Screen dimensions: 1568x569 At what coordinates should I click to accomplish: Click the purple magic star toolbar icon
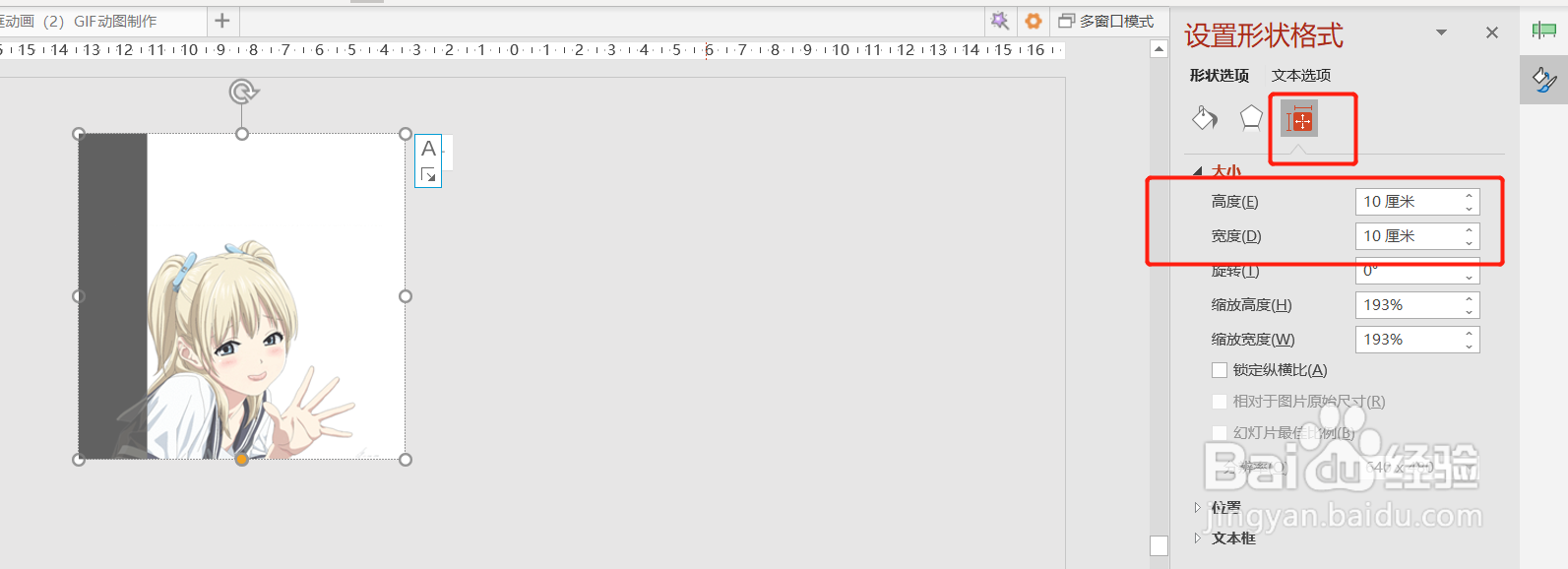coord(999,21)
